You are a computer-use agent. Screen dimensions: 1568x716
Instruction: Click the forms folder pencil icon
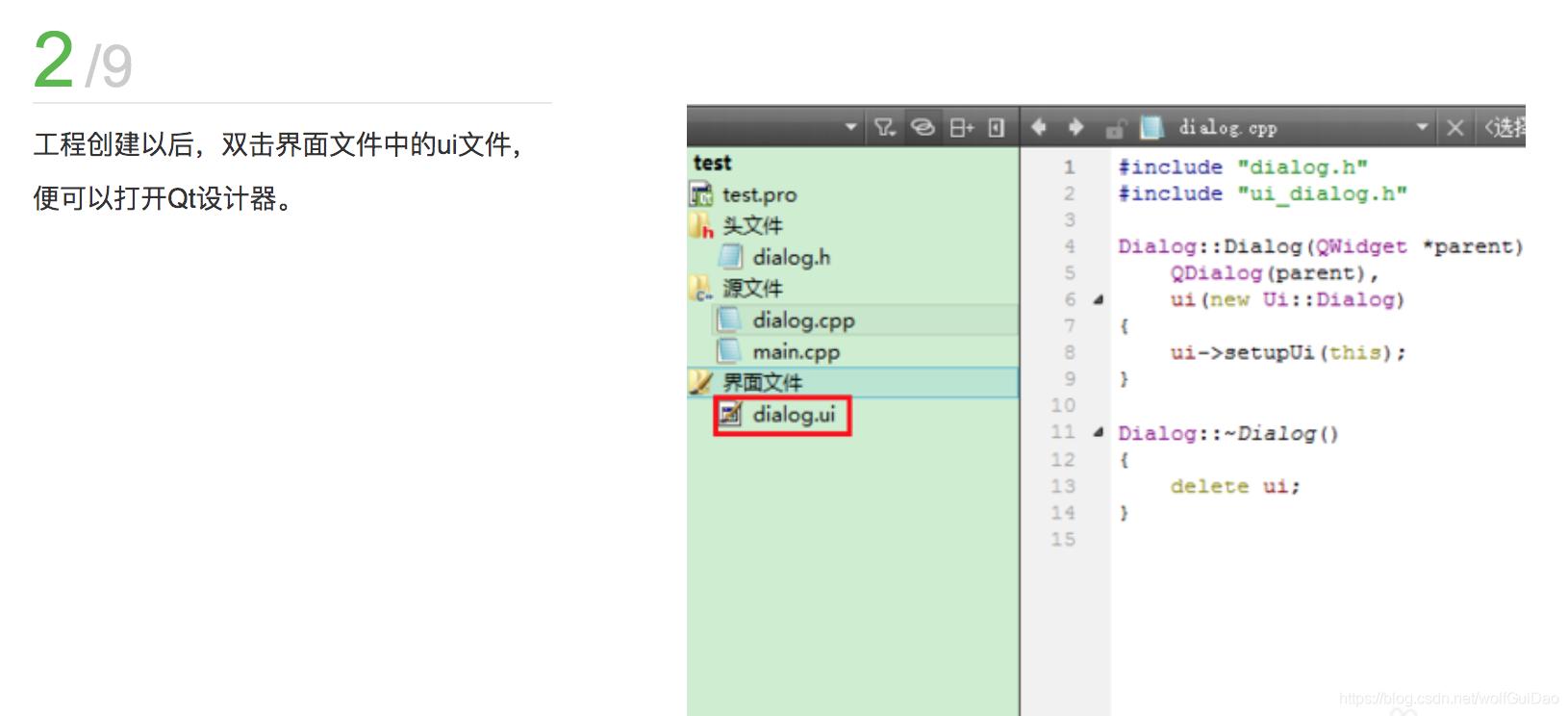701,383
